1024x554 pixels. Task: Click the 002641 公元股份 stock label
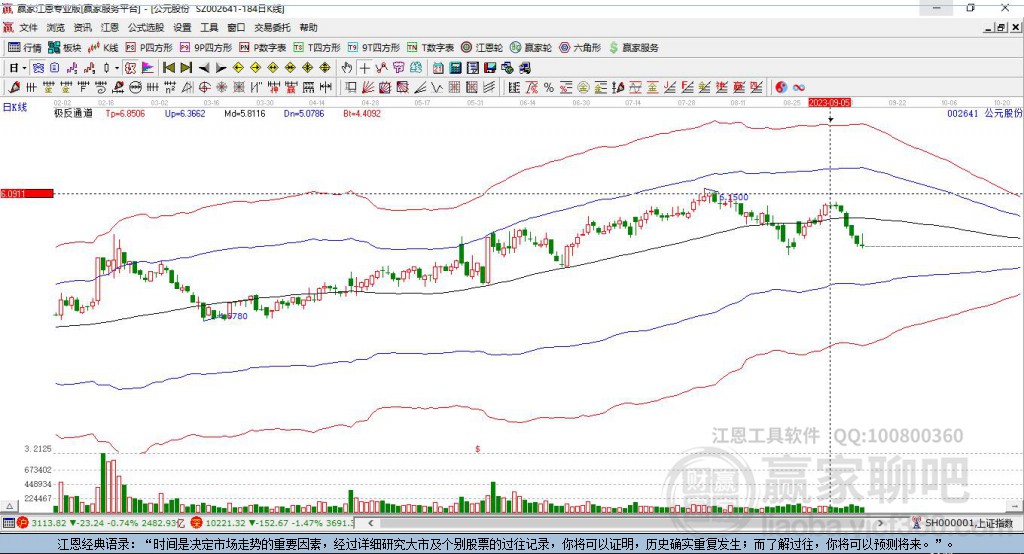(x=985, y=113)
